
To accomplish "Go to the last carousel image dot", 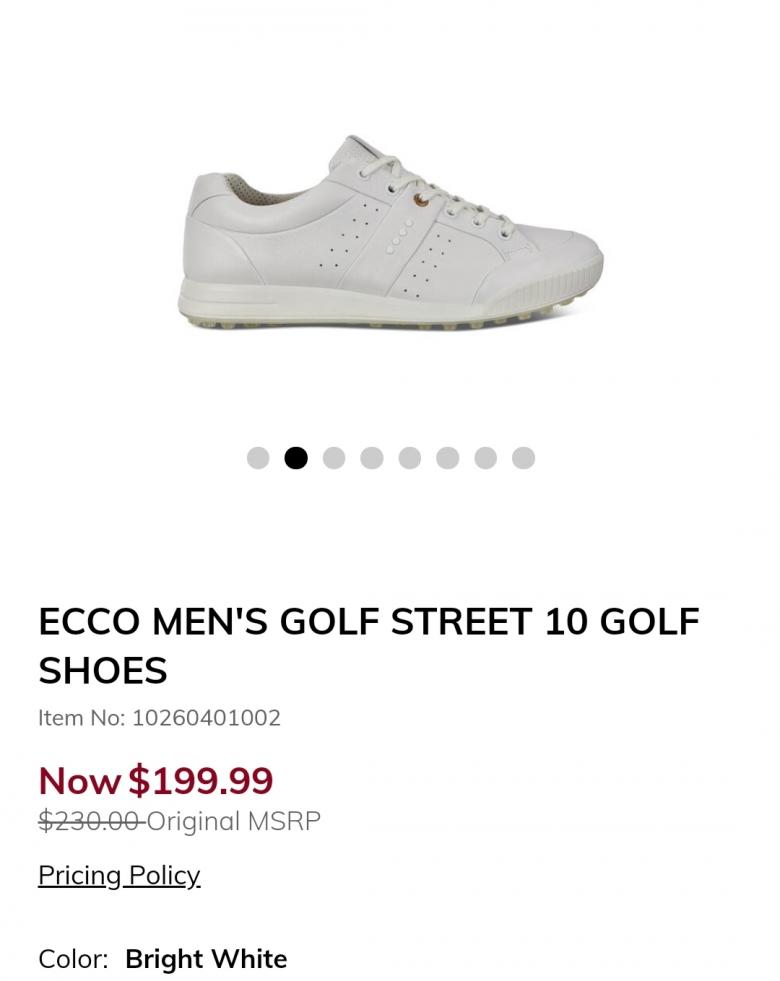I will [x=523, y=458].
